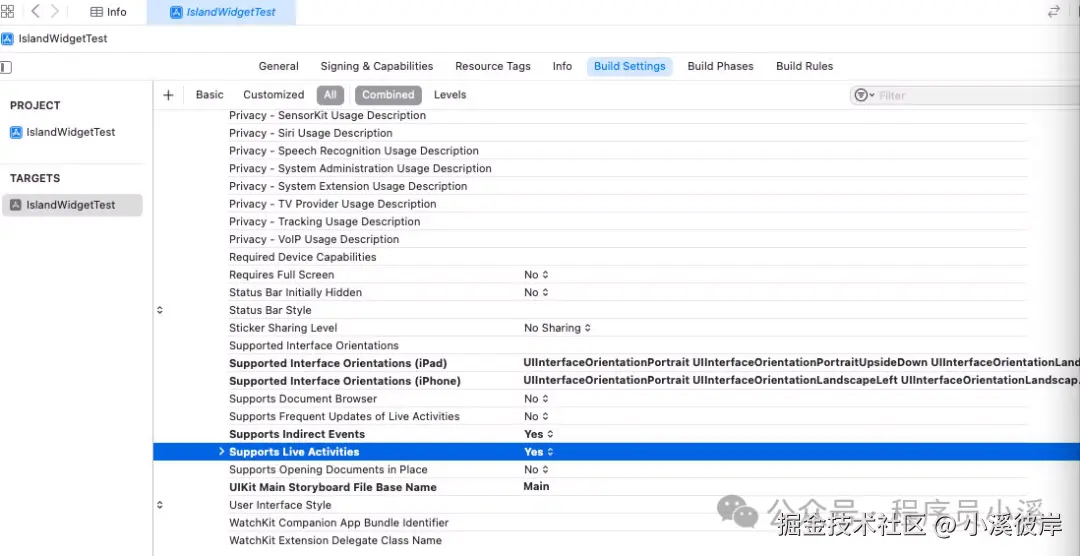Viewport: 1080px width, 556px height.
Task: Click the target app icon under TARGETS
Action: tap(16, 205)
